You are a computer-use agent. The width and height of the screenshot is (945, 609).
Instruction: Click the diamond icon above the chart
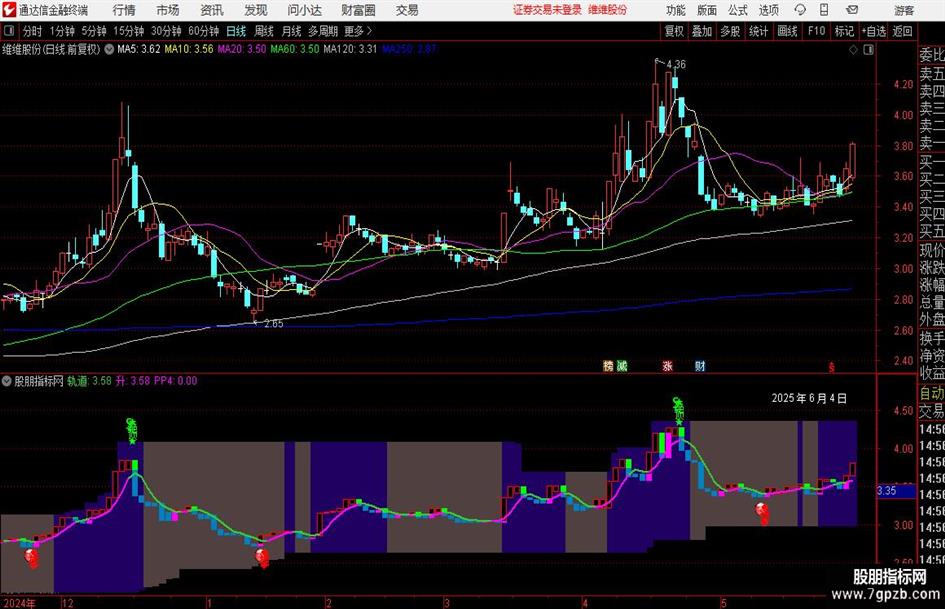pyautogui.click(x=853, y=50)
